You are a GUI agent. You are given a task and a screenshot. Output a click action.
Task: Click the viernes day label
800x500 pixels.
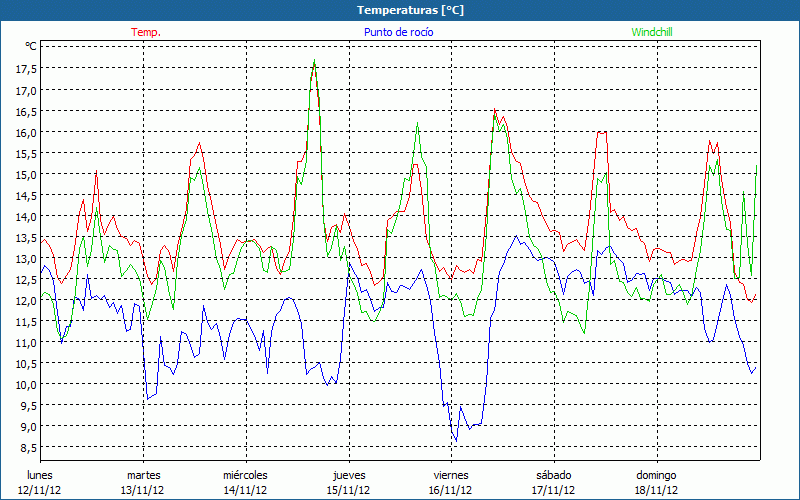tap(451, 475)
